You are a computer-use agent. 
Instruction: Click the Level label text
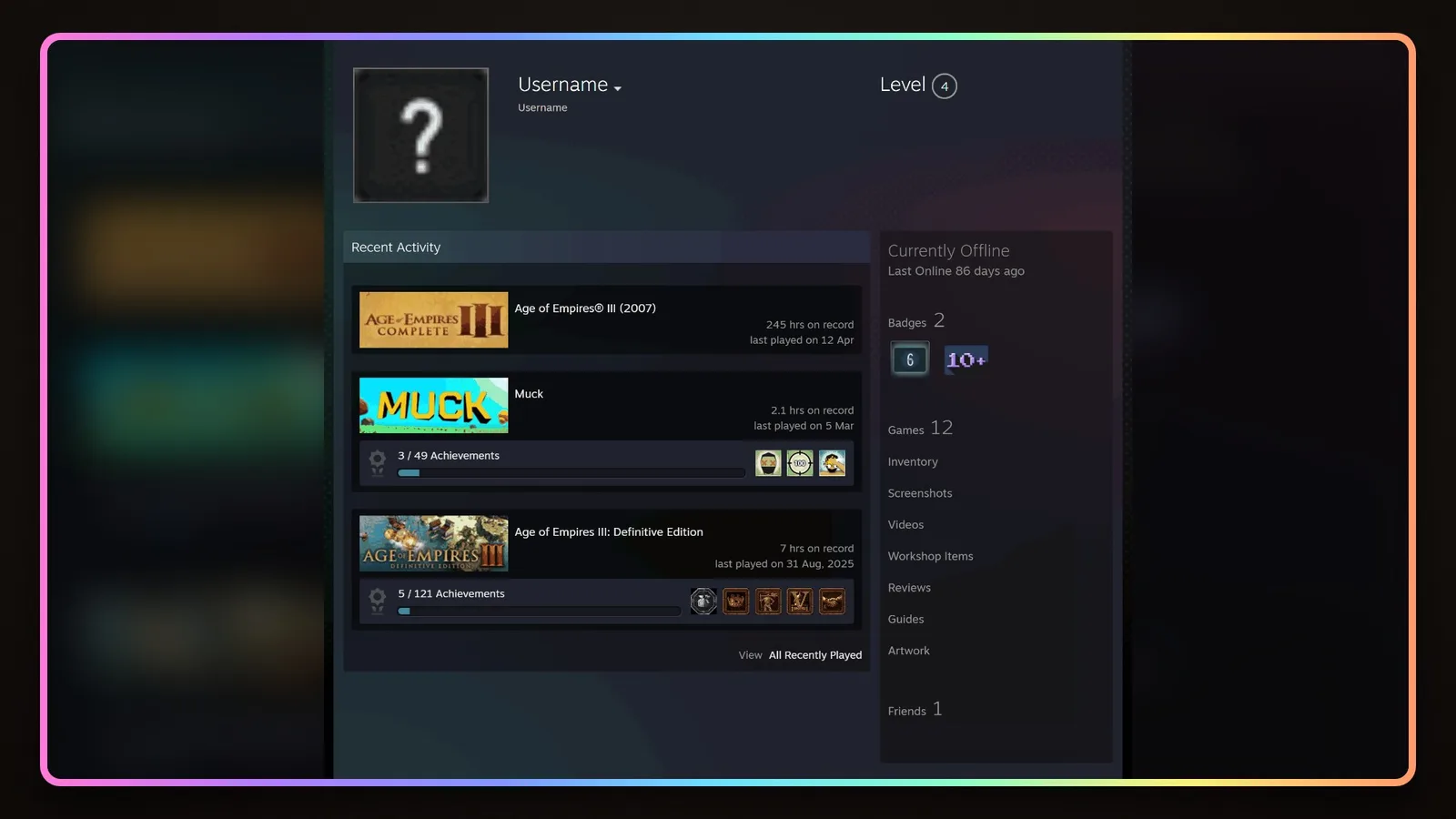tap(903, 85)
